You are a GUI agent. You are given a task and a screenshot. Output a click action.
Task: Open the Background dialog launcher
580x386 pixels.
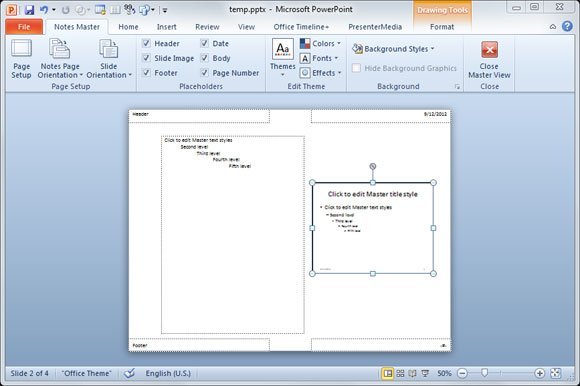[458, 87]
